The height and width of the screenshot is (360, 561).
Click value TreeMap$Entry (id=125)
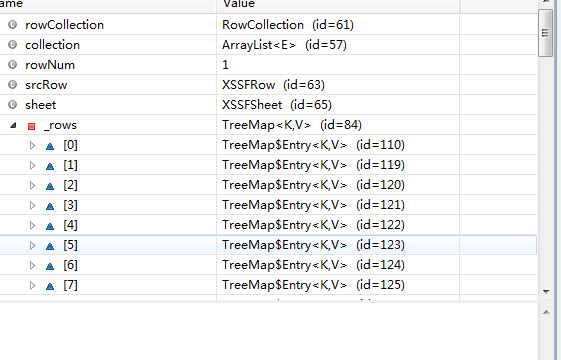[313, 285]
